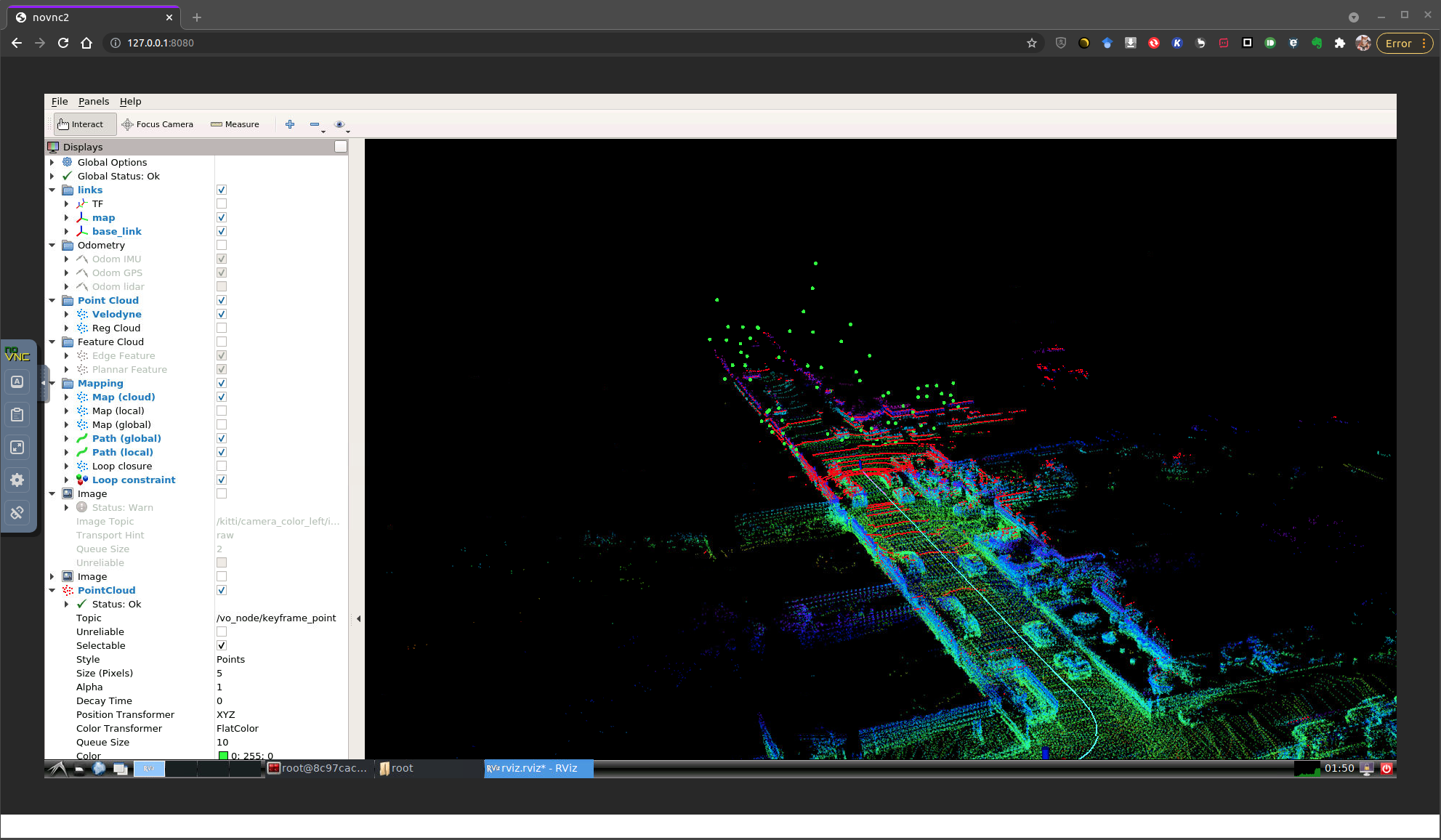Open the Panels menu

[x=94, y=102]
